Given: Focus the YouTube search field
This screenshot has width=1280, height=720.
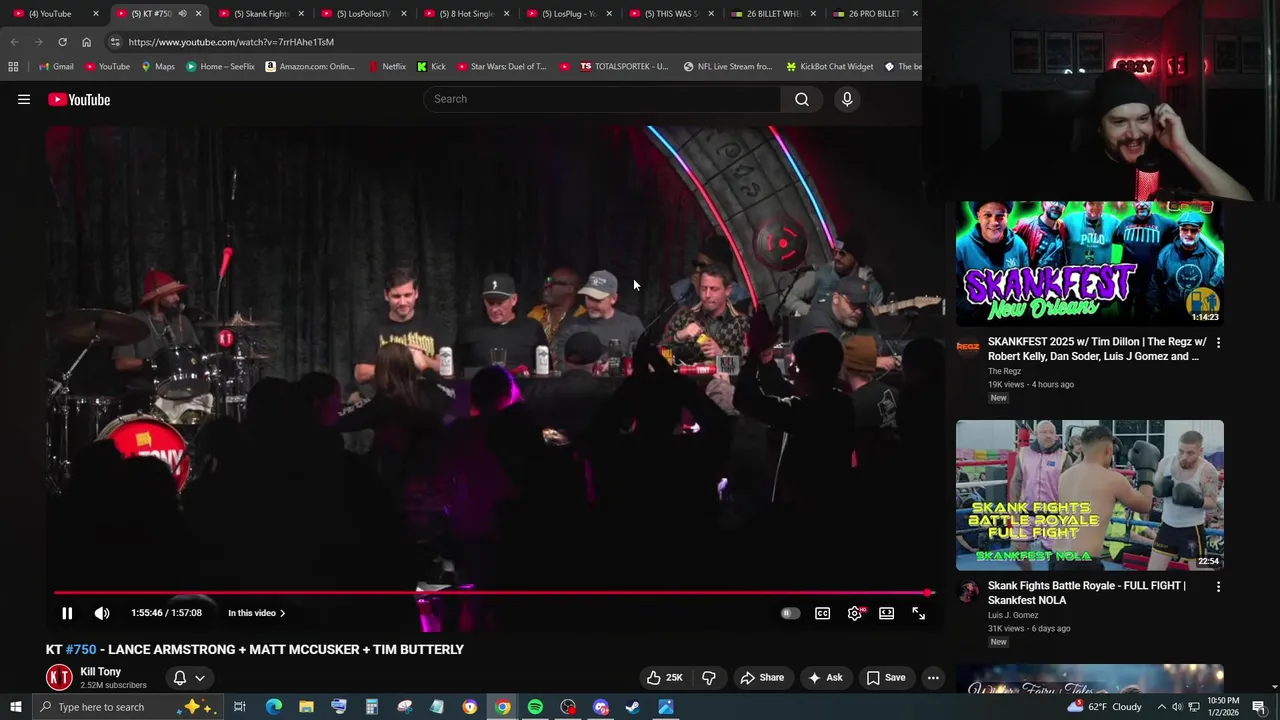Looking at the screenshot, I should click(602, 99).
